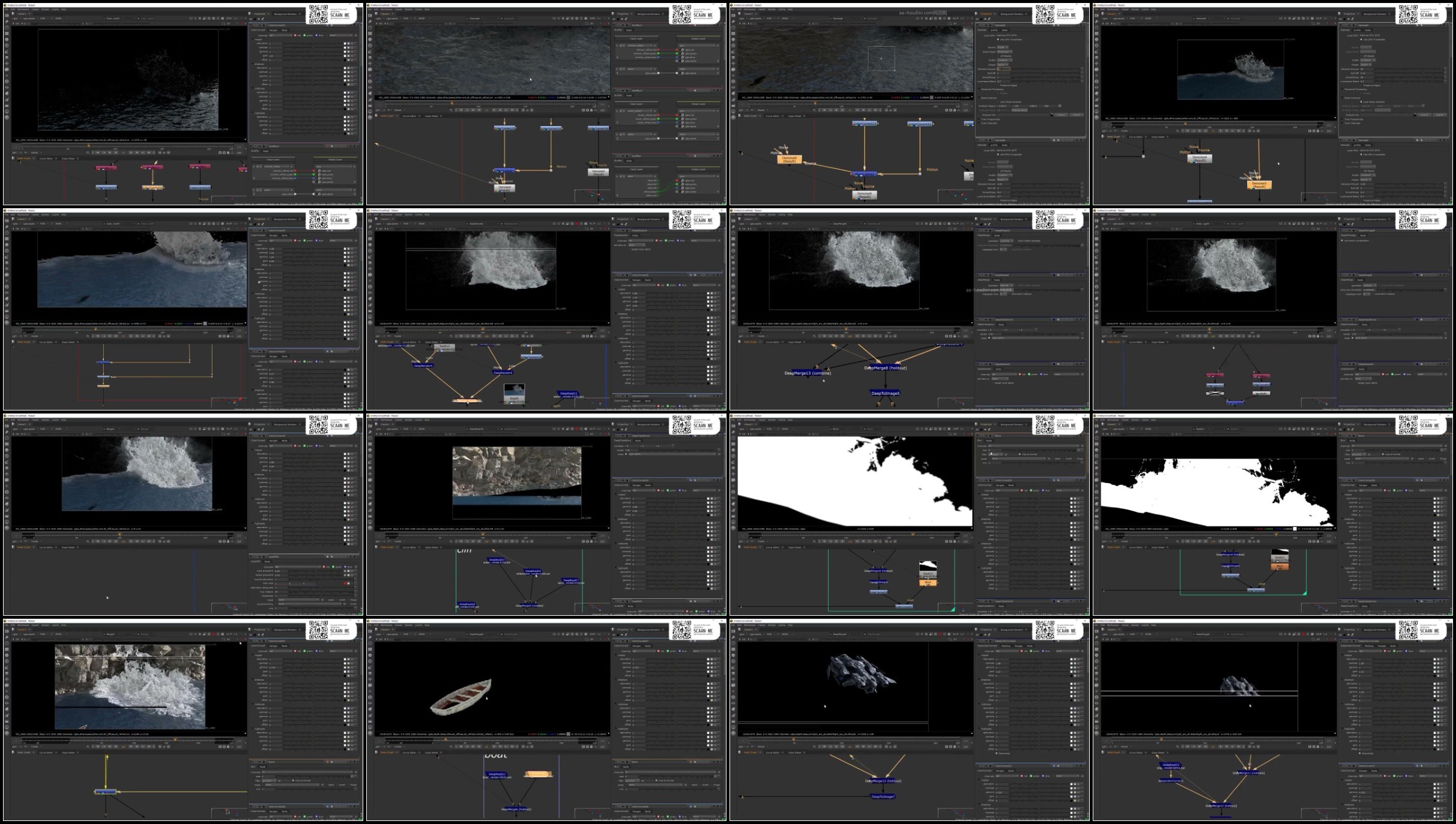
Task: Boat screenshot: toggle crop to format in Blur panel
Action: pyautogui.click(x=656, y=780)
